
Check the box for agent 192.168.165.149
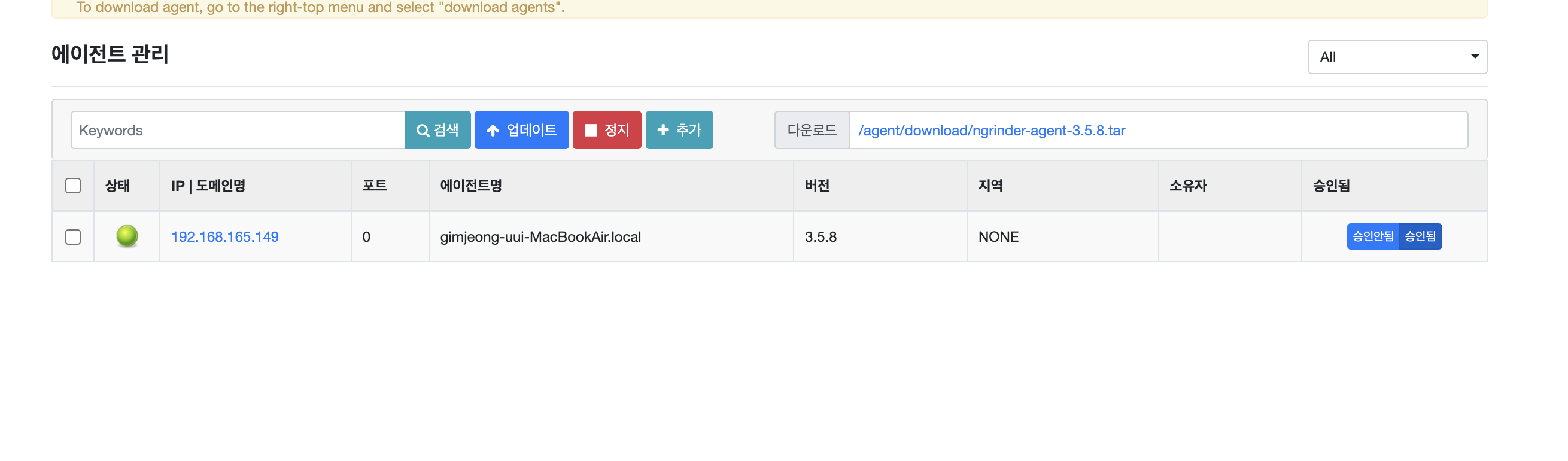click(x=73, y=237)
